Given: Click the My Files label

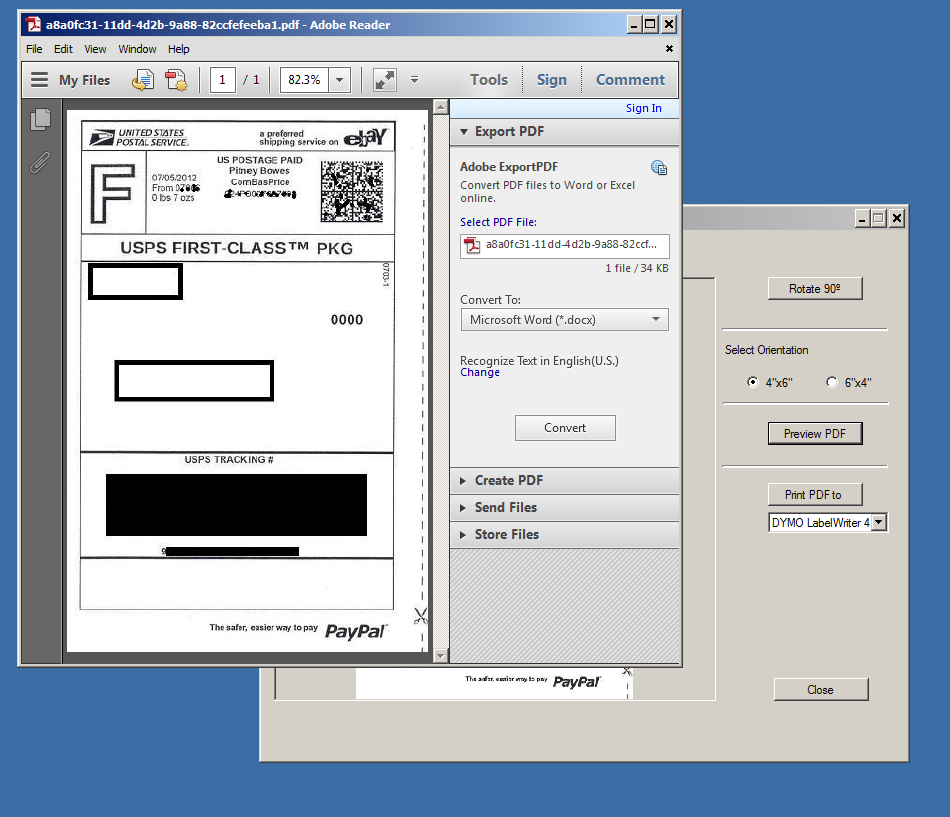Looking at the screenshot, I should pos(84,80).
